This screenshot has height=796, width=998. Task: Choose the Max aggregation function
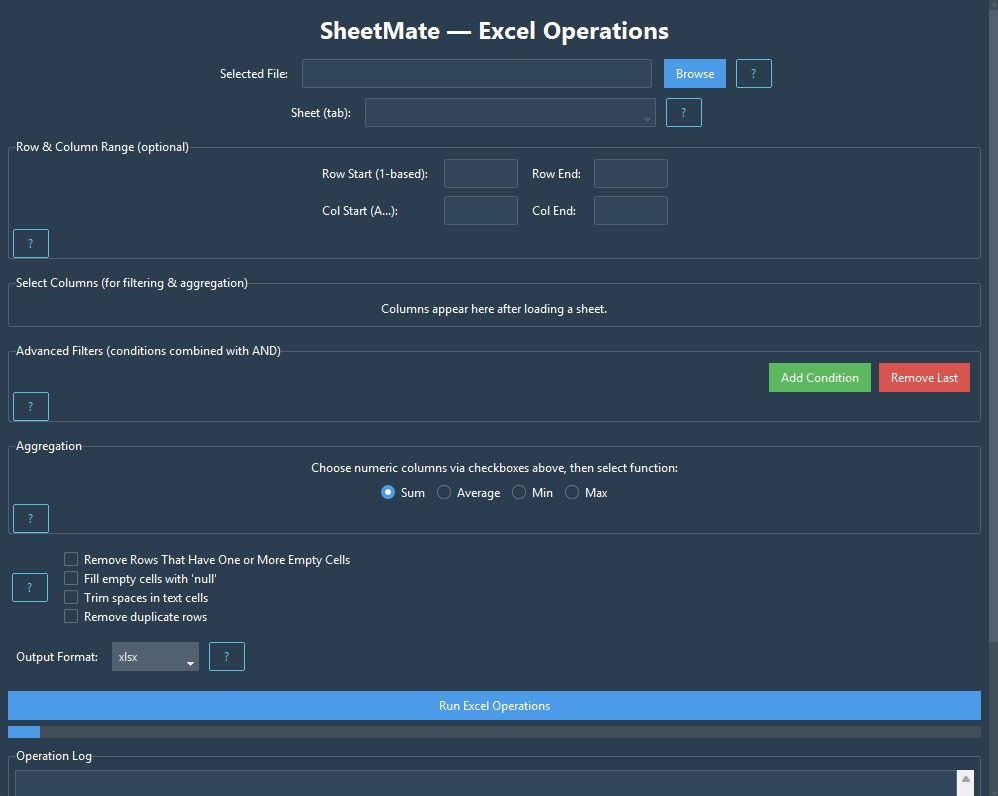(x=572, y=493)
